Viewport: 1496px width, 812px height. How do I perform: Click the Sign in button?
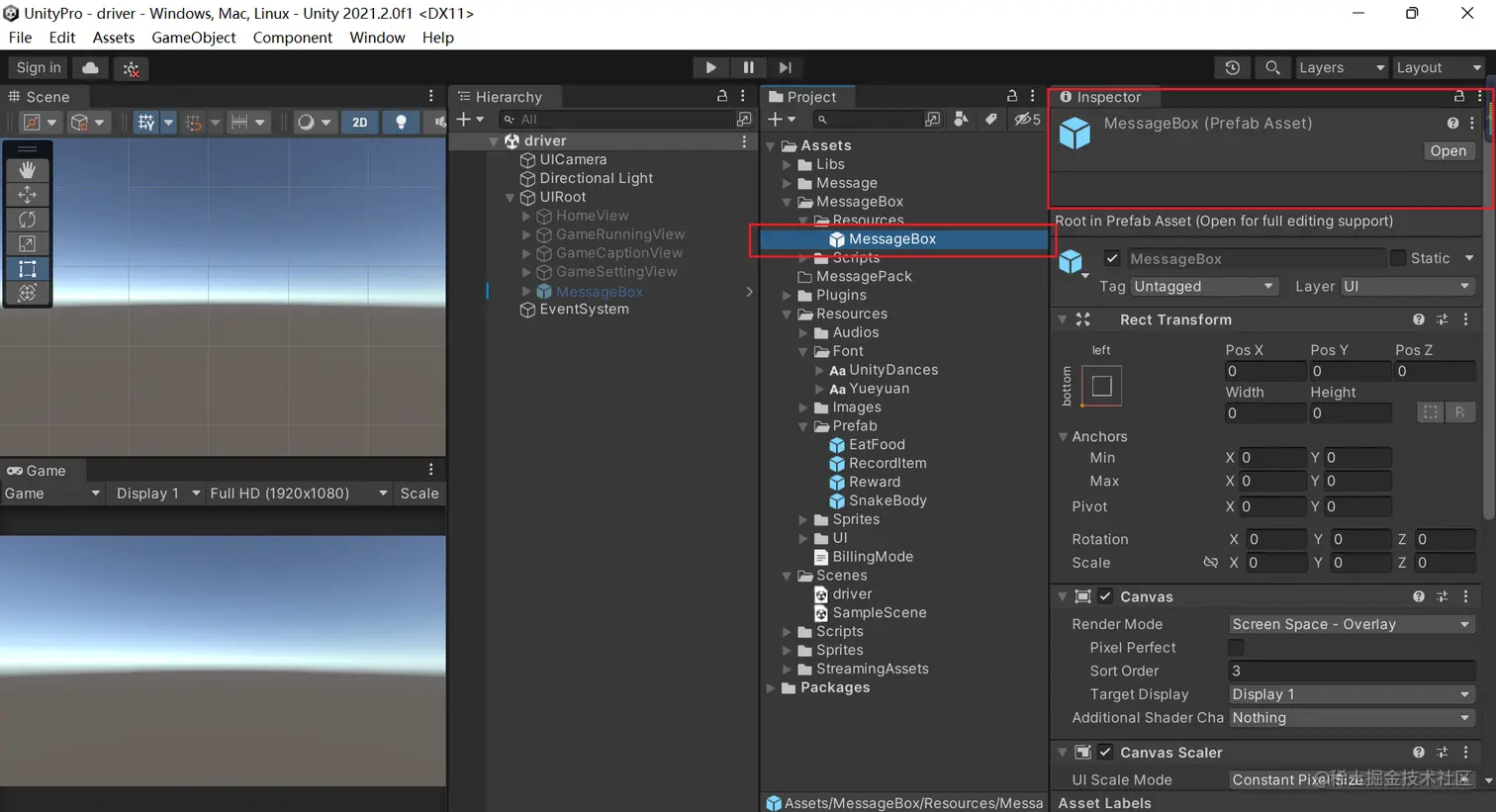[x=39, y=67]
